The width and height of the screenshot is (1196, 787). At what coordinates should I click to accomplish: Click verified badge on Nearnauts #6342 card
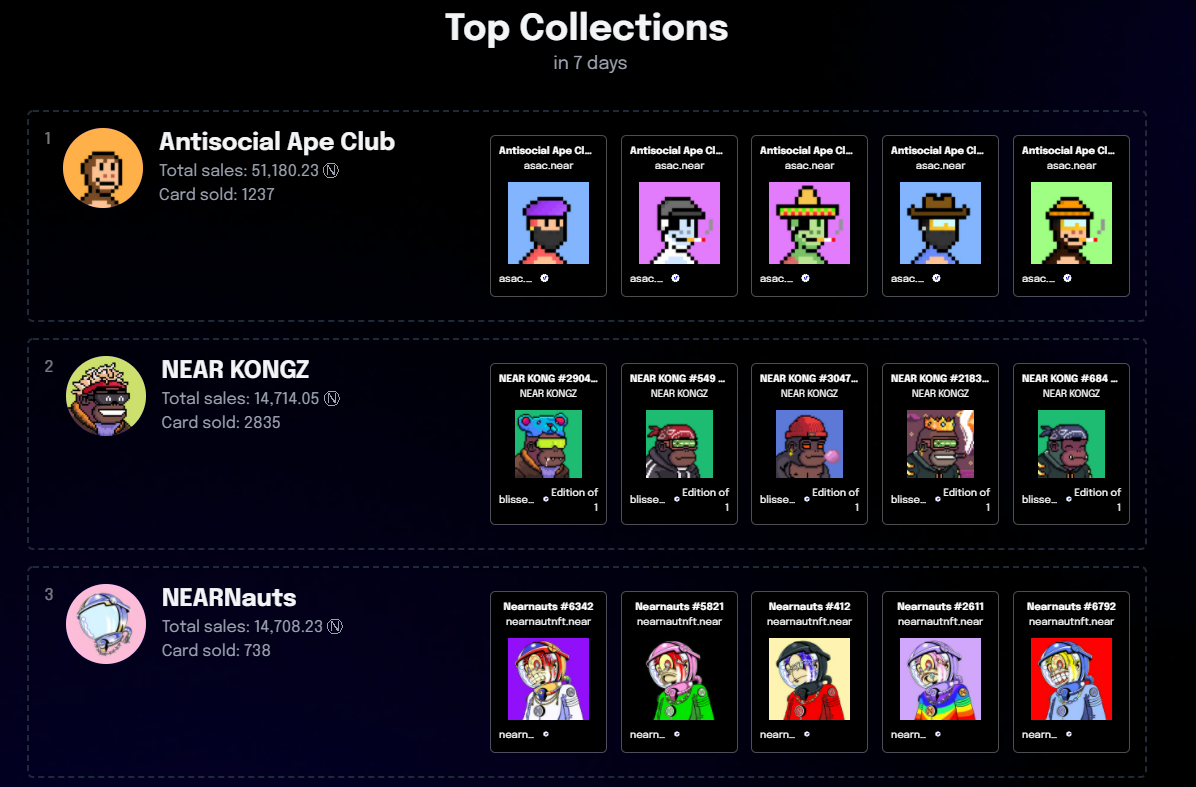[546, 734]
